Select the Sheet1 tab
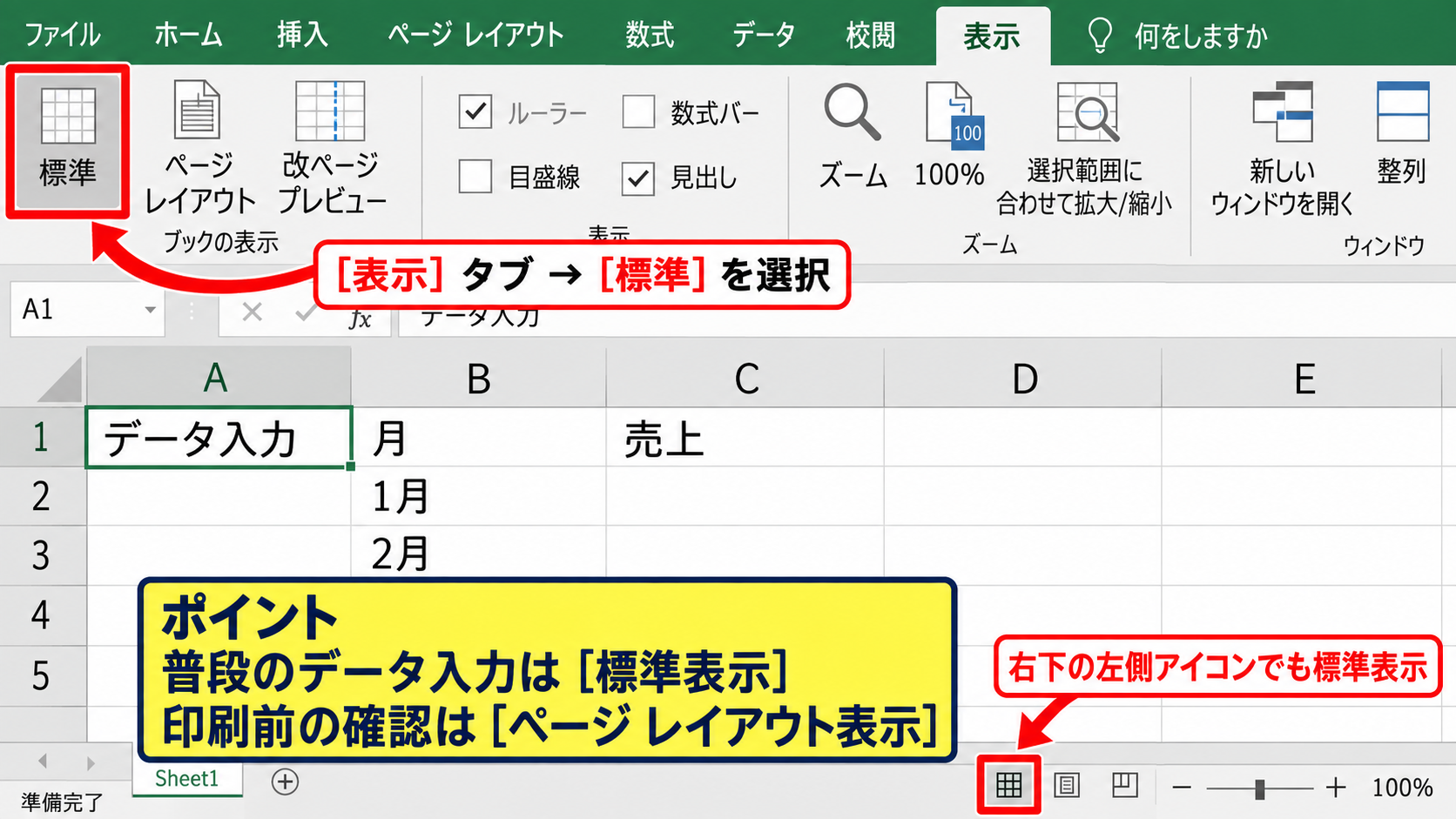Viewport: 1456px width, 819px height. click(x=187, y=778)
